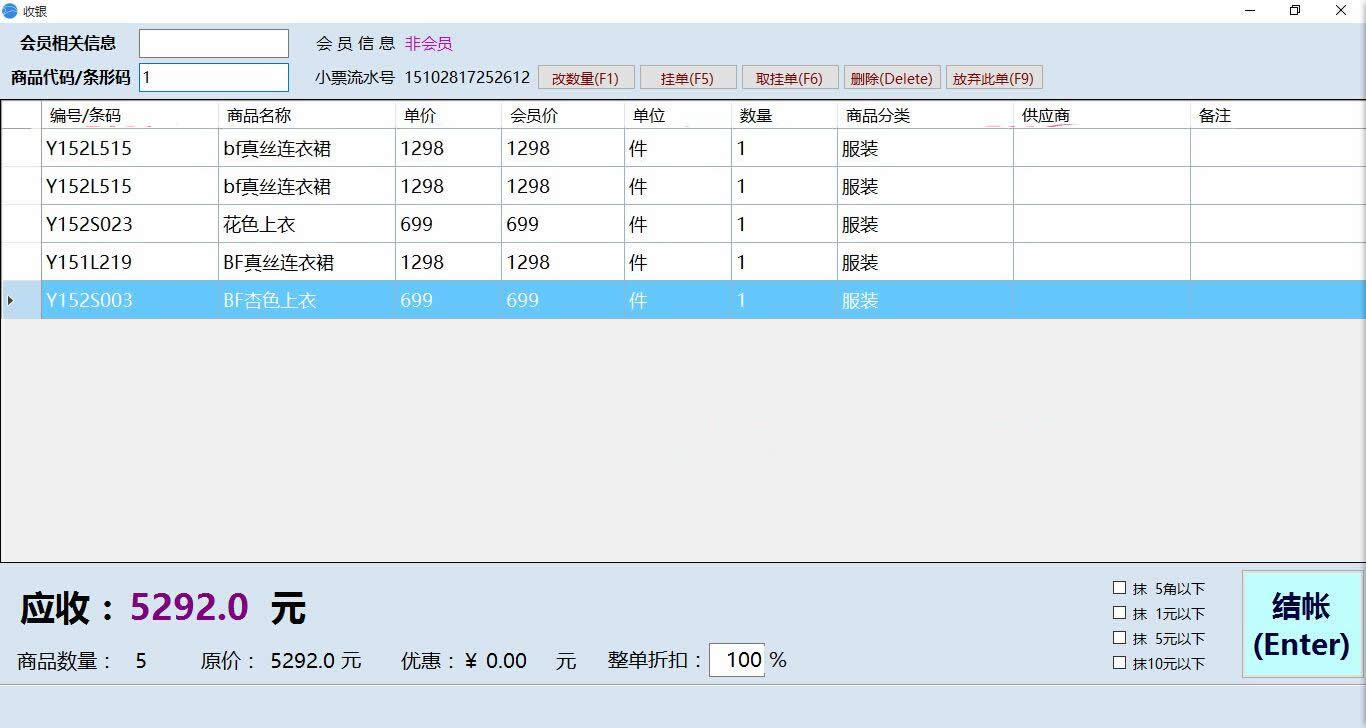Click the 删除(Delete) button to remove item

click(x=891, y=77)
